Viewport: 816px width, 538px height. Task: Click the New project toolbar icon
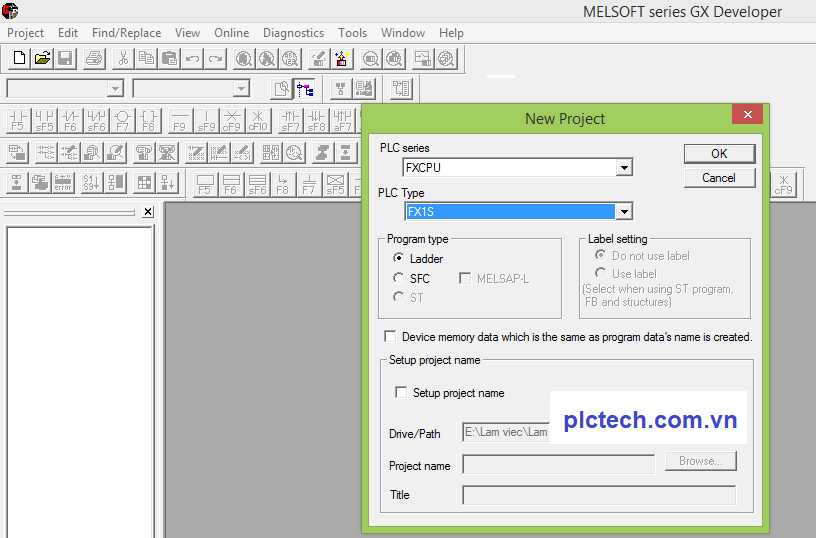tap(19, 58)
